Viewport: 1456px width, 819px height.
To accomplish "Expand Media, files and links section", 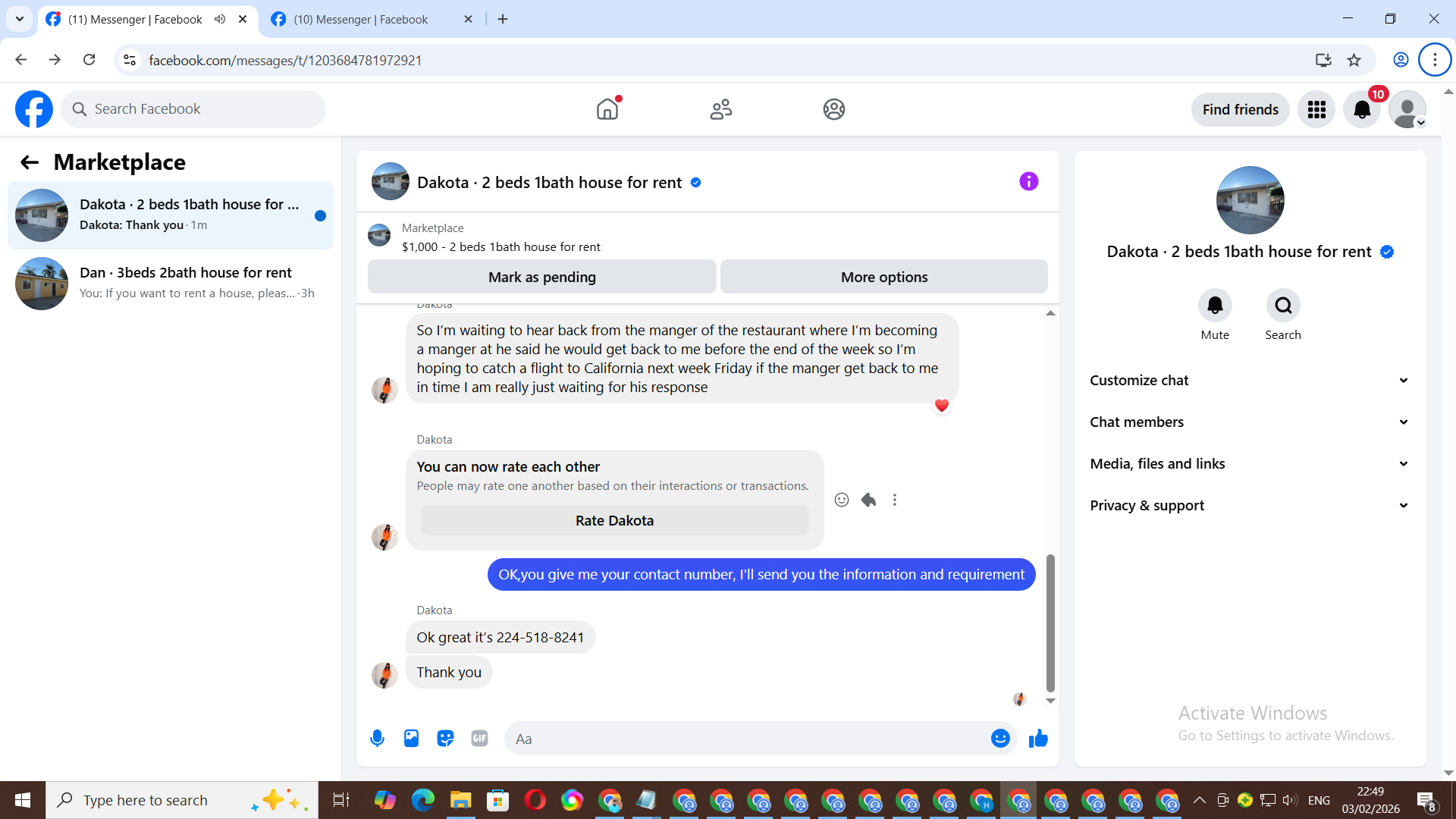I will pyautogui.click(x=1249, y=463).
